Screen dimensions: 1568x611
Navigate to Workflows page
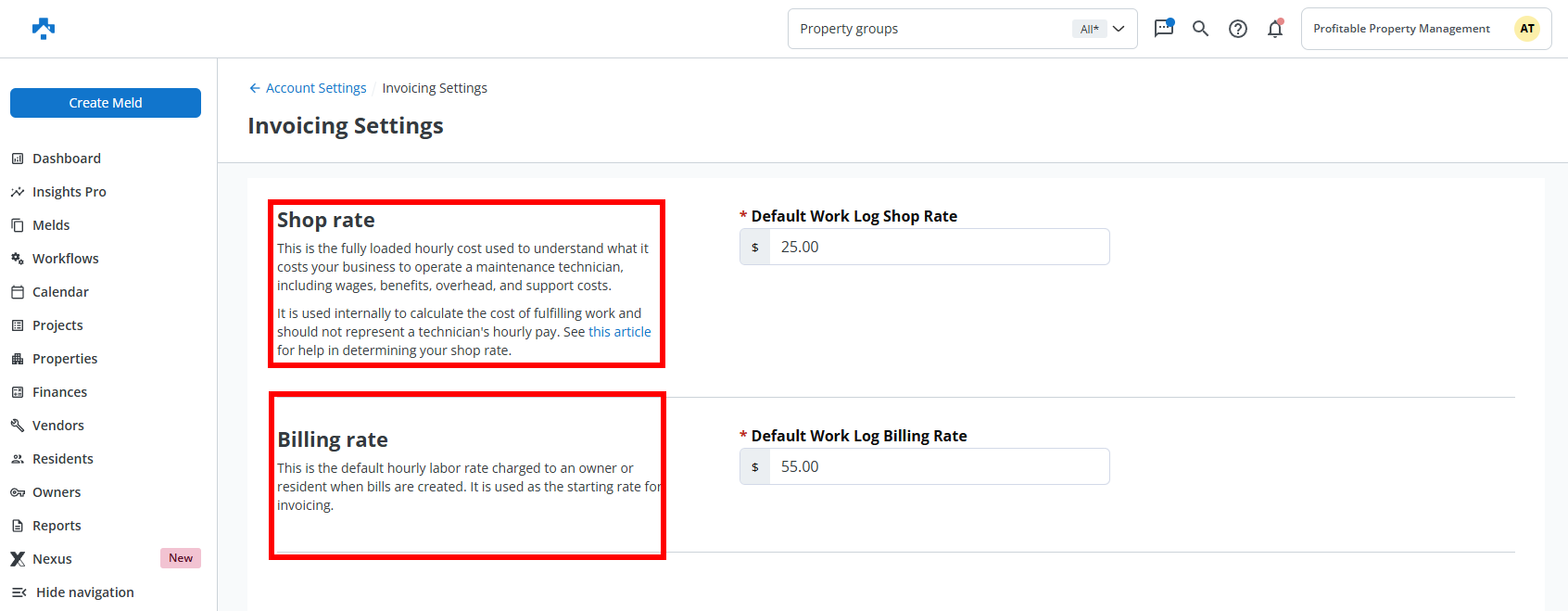(65, 259)
